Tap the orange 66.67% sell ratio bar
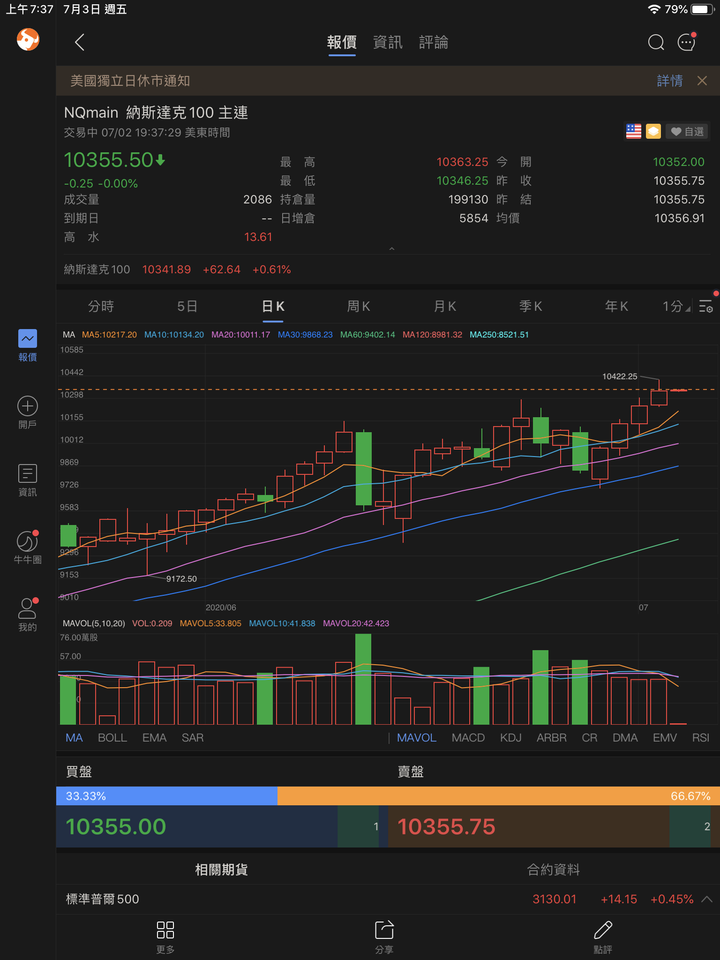Screen dimensions: 720x960 pos(496,796)
